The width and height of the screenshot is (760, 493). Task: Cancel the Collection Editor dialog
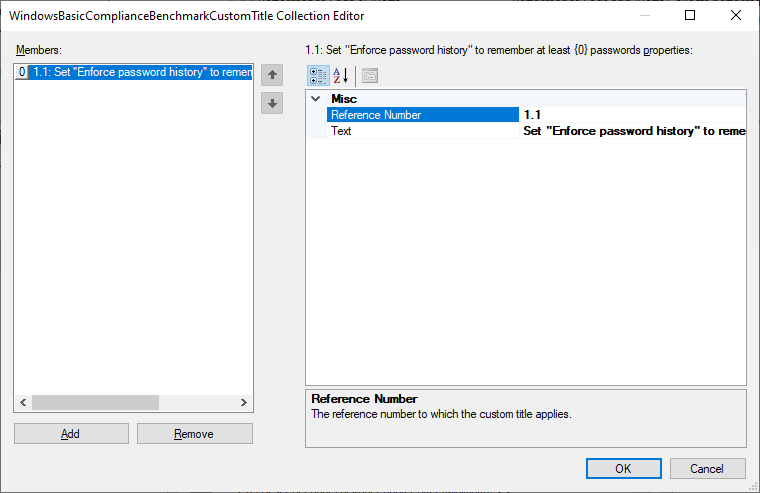click(708, 468)
